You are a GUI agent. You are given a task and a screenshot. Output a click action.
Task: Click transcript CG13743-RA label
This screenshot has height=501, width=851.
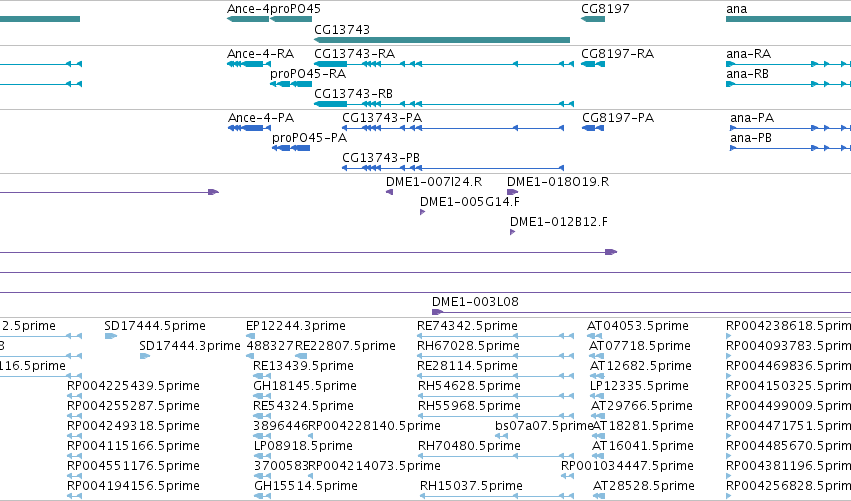tap(354, 54)
